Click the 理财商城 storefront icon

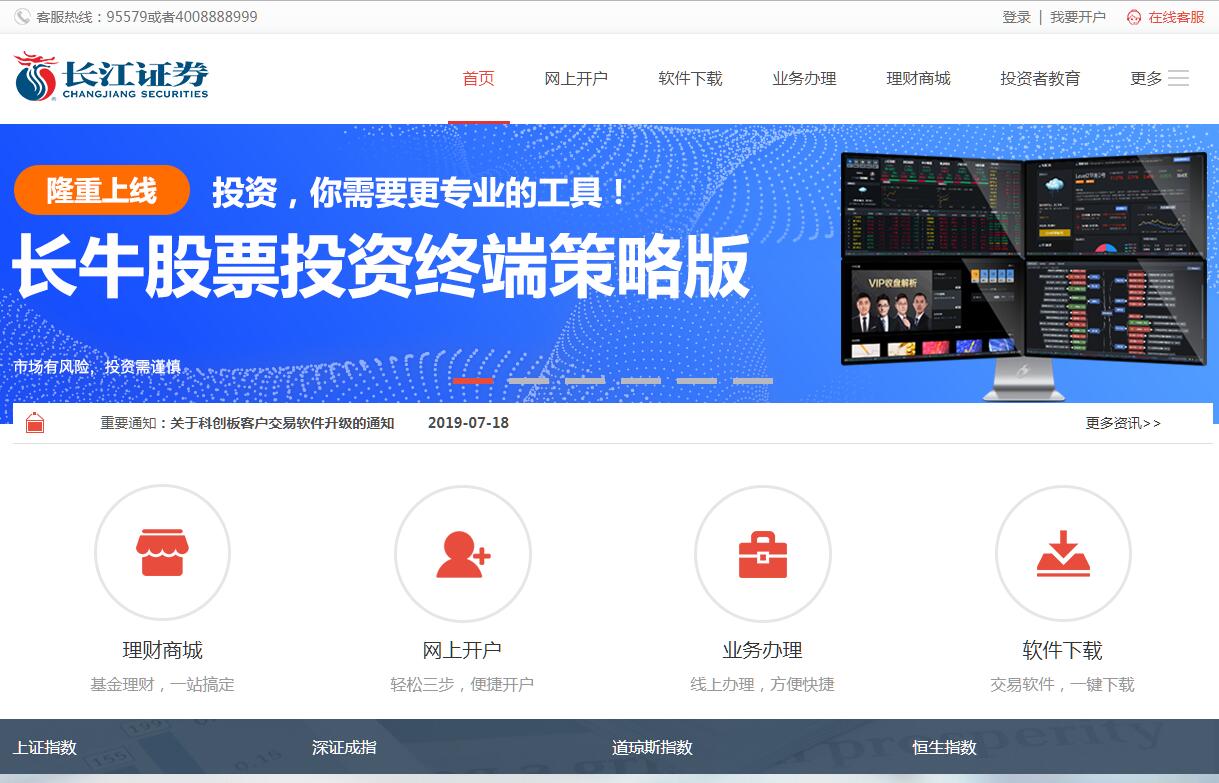(x=162, y=553)
